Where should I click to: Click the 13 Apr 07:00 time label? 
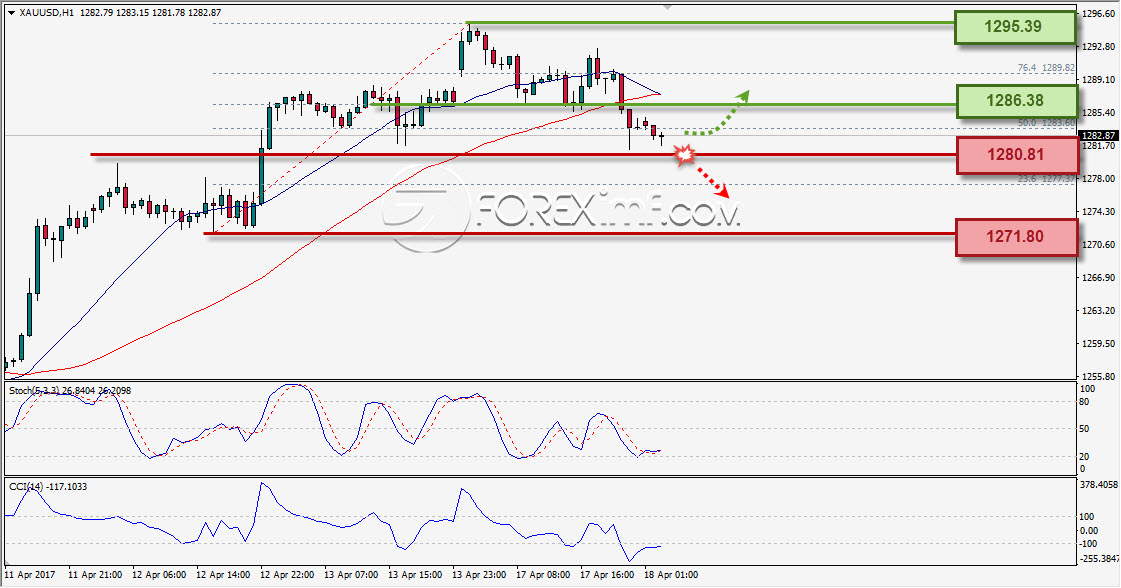pyautogui.click(x=351, y=574)
